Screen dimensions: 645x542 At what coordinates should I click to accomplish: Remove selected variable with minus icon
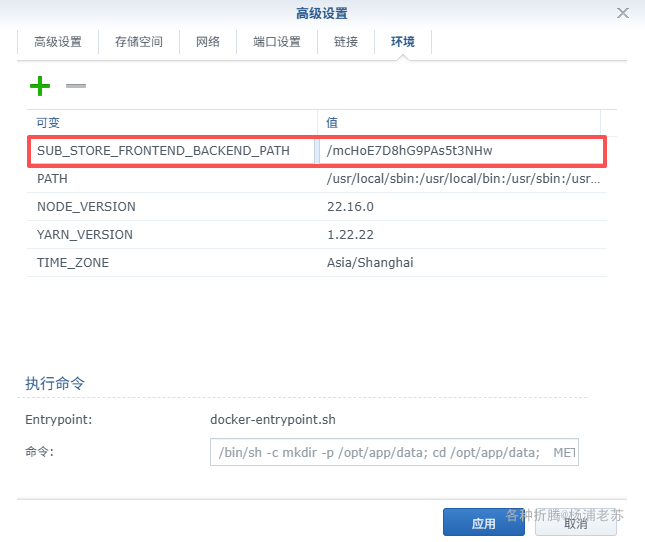click(76, 86)
